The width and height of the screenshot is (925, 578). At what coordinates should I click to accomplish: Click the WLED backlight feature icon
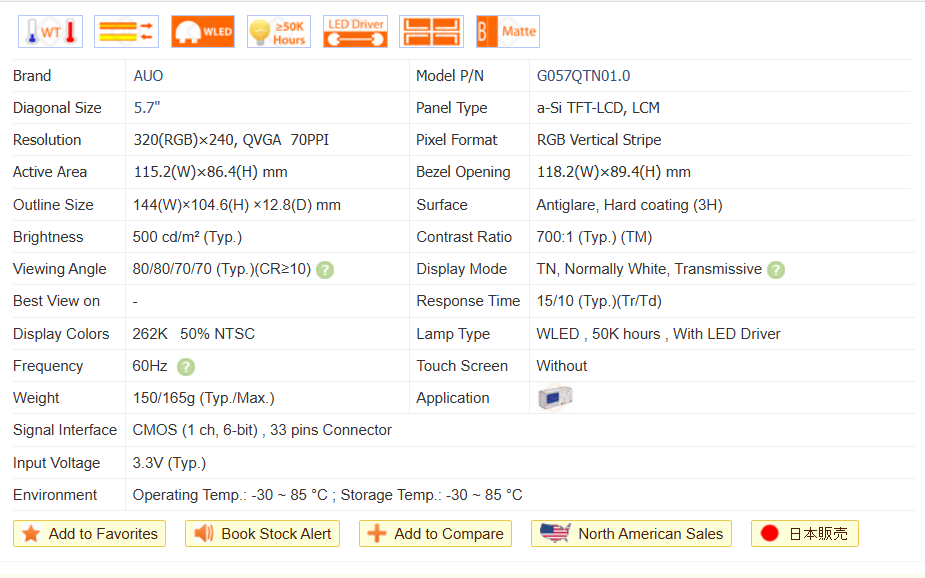click(x=202, y=32)
